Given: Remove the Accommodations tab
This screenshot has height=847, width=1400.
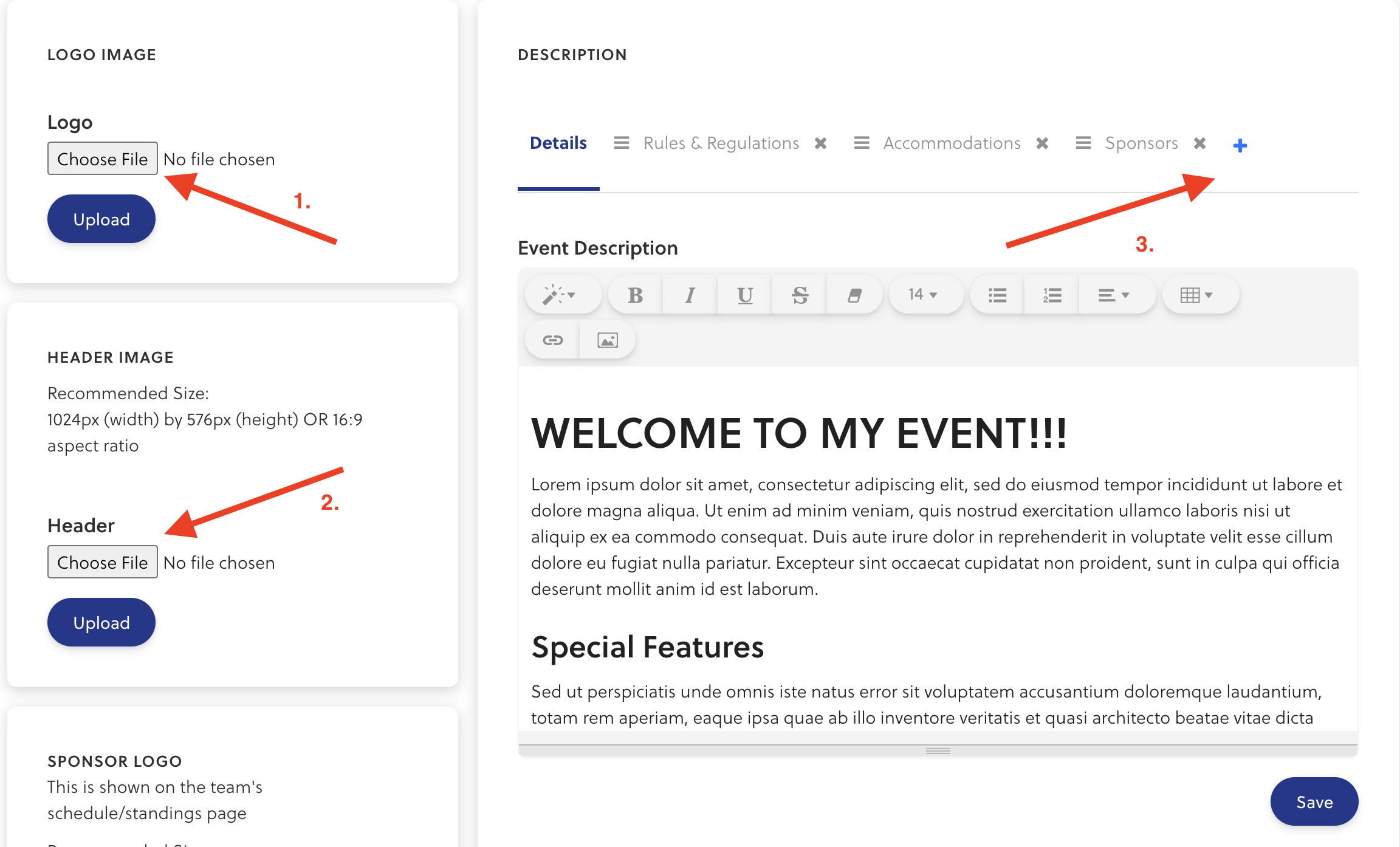Looking at the screenshot, I should (x=1043, y=143).
